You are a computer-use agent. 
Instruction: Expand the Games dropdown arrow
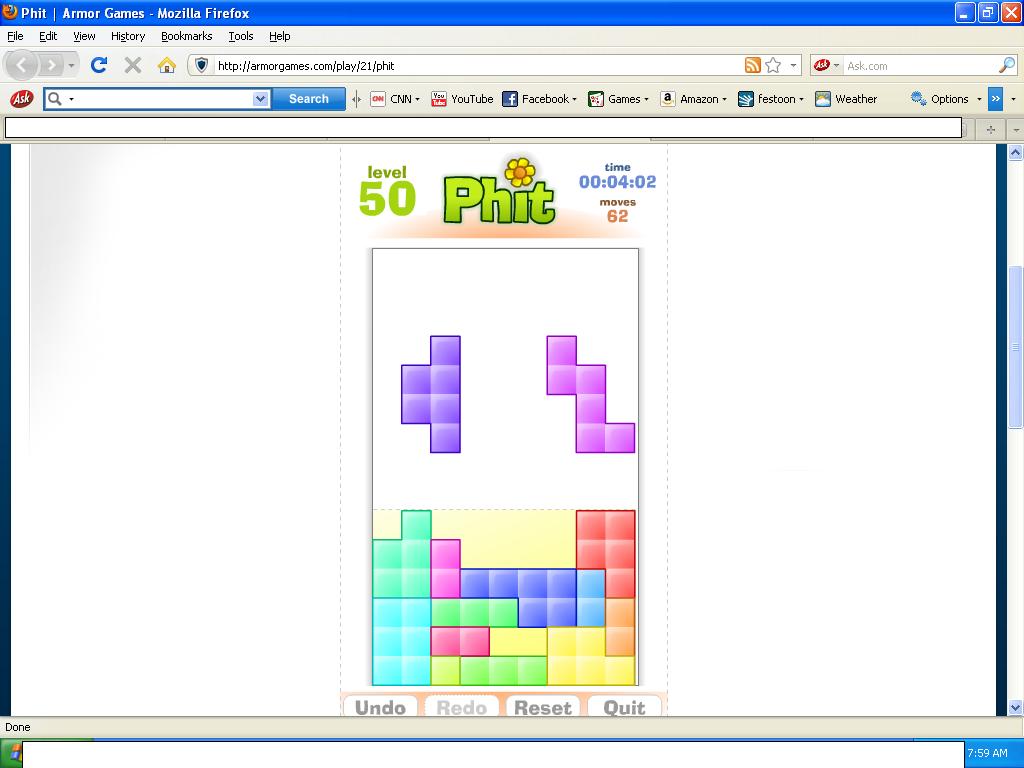(647, 99)
